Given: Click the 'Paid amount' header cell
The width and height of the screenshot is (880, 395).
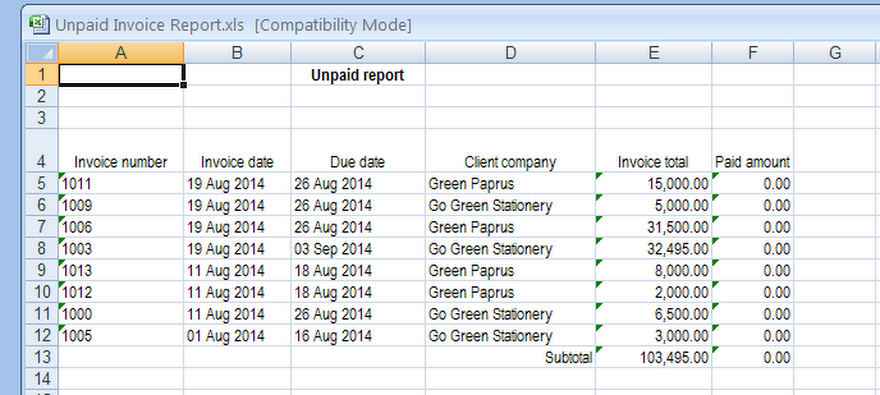Looking at the screenshot, I should [x=753, y=150].
